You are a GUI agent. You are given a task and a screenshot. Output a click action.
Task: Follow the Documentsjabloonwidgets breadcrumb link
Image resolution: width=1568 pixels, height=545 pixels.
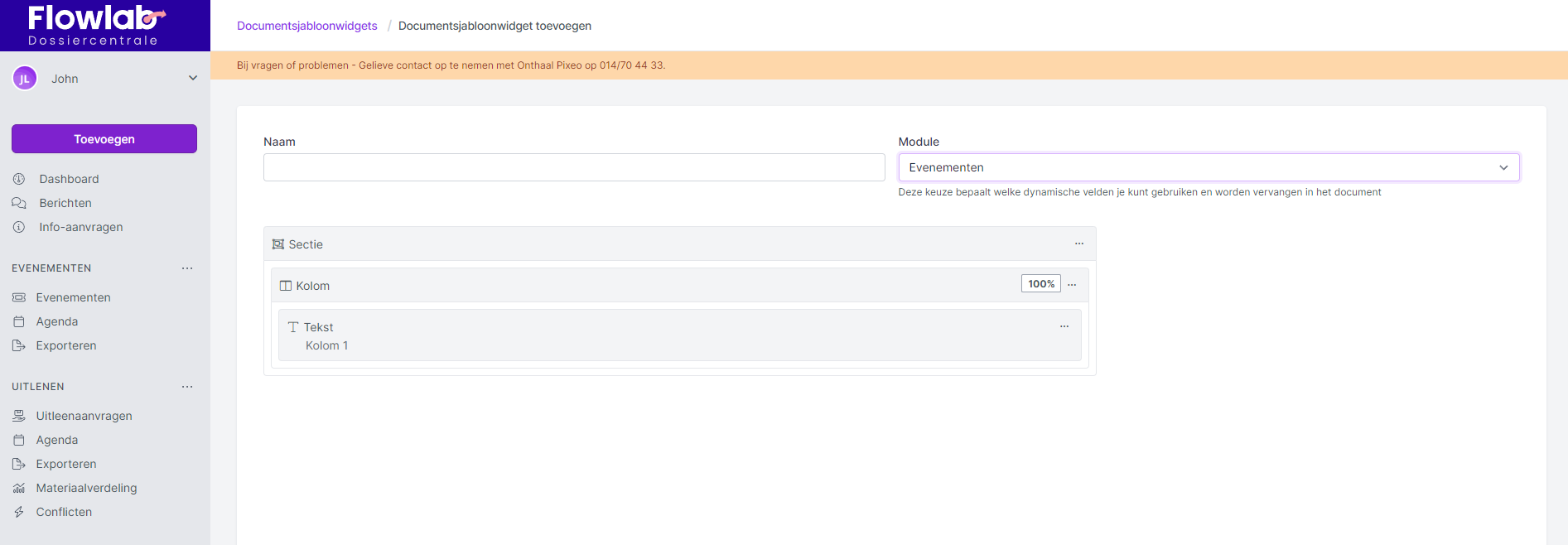coord(306,26)
